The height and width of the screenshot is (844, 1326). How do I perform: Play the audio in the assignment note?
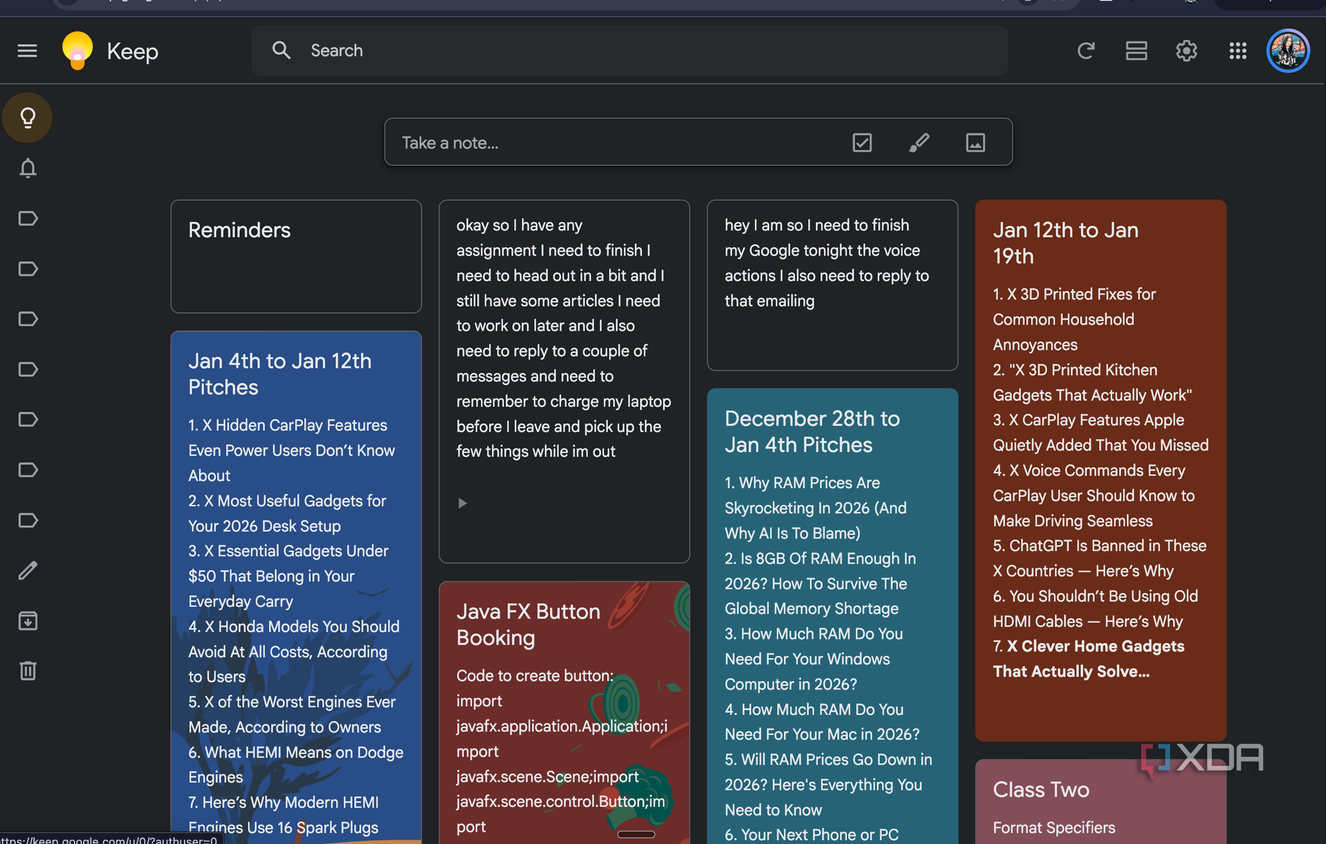coord(462,503)
